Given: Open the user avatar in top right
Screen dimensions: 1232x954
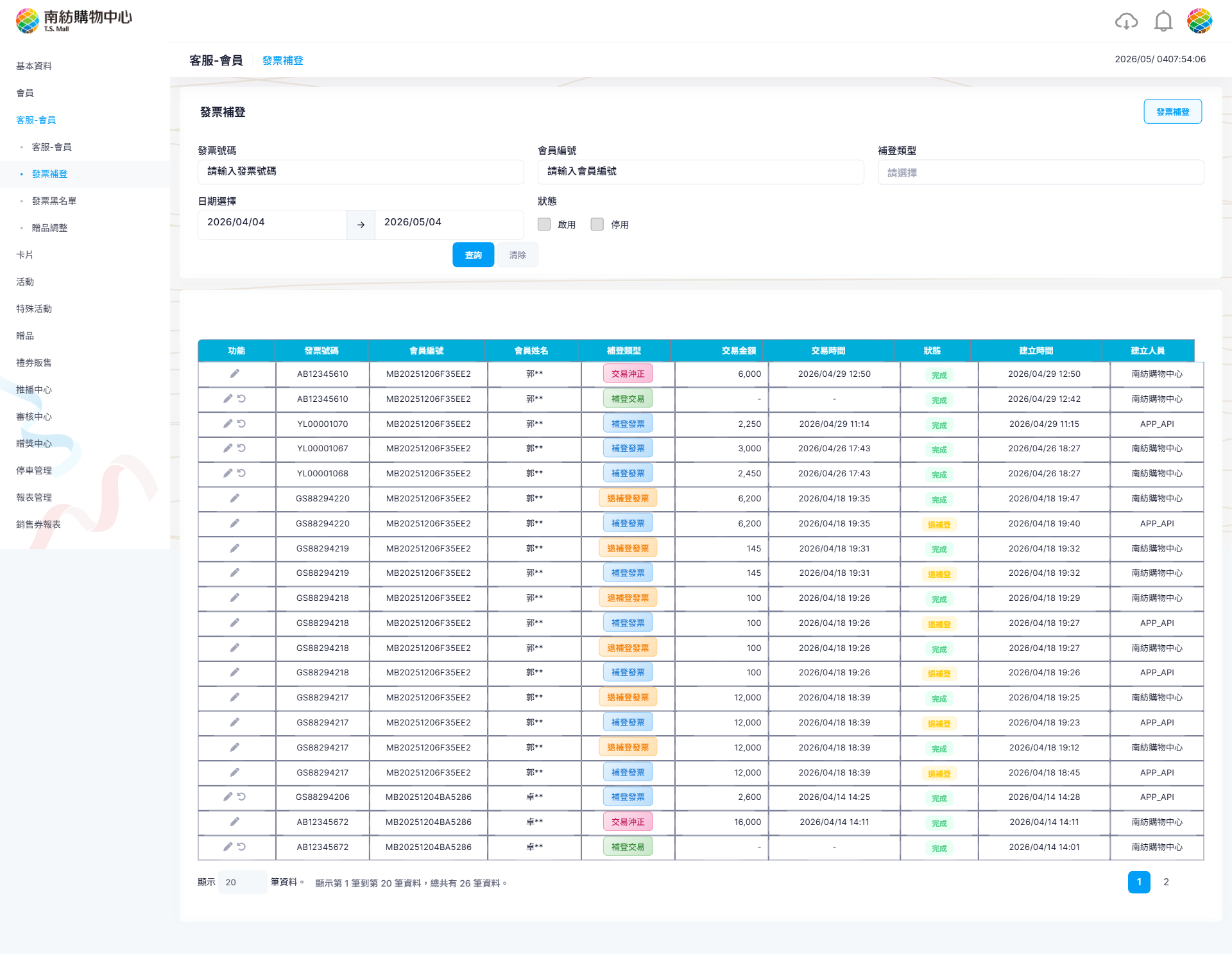Looking at the screenshot, I should coord(1199,21).
